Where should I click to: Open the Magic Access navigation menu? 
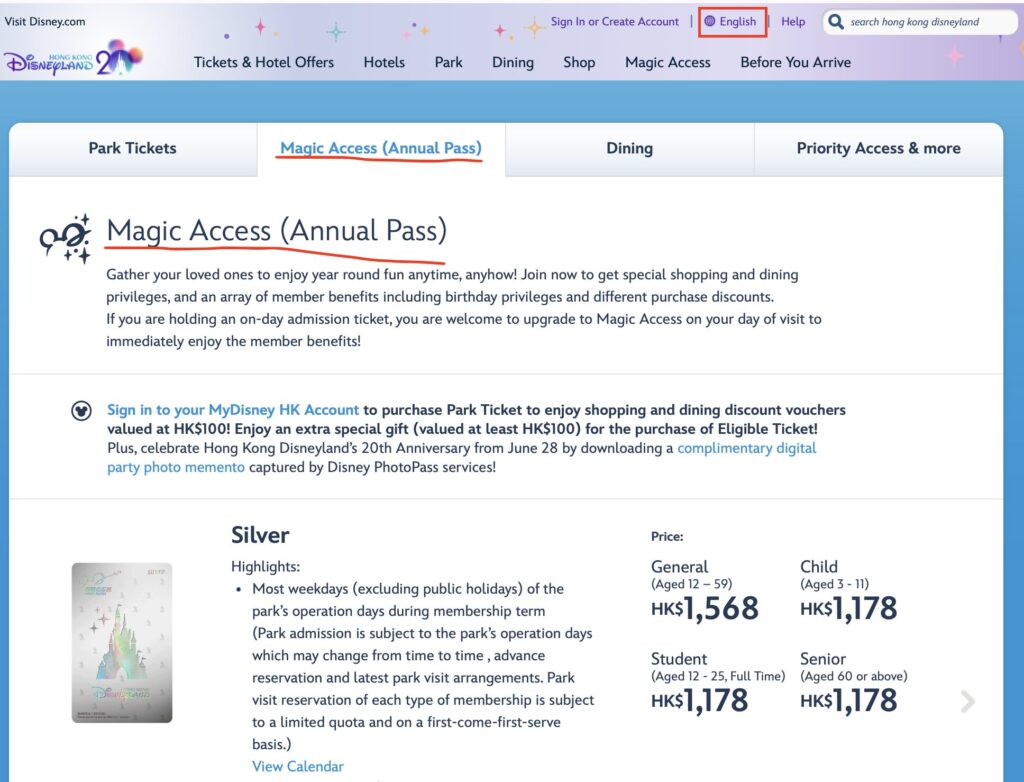pyautogui.click(x=667, y=62)
